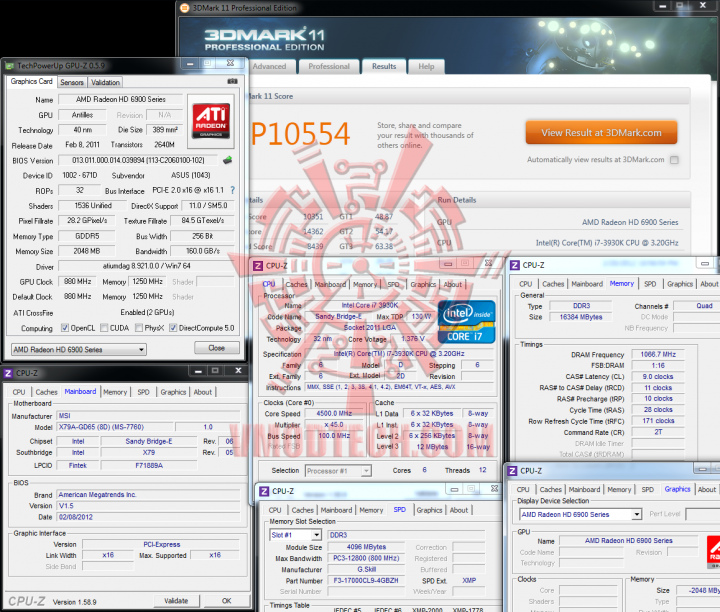
Task: Click the Z icon of the CPU-Z Memory window
Action: [x=515, y=265]
